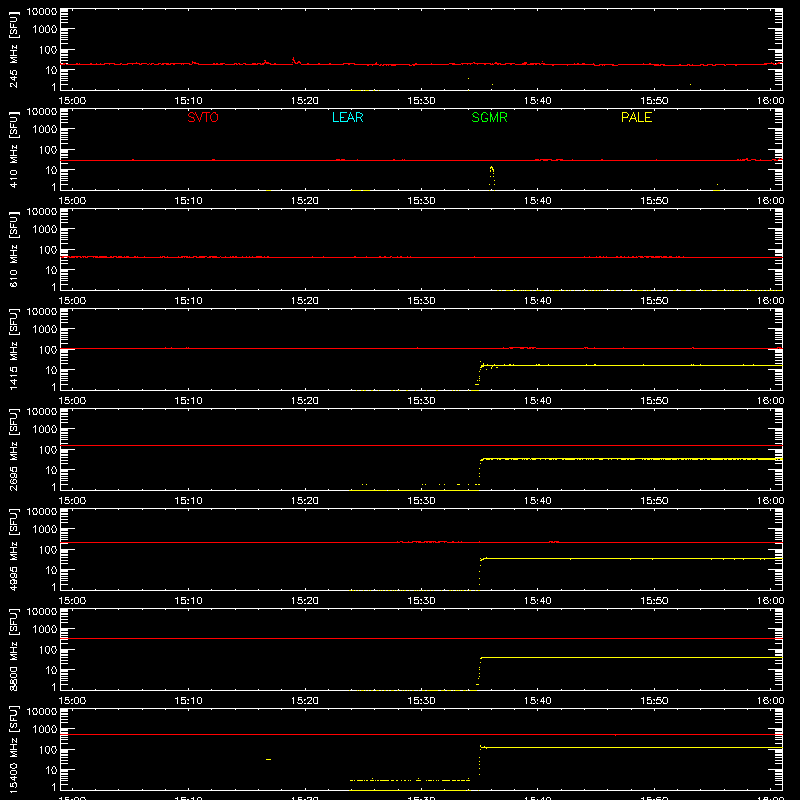Click the 1000 tick on 2695 MHz axis

point(45,430)
